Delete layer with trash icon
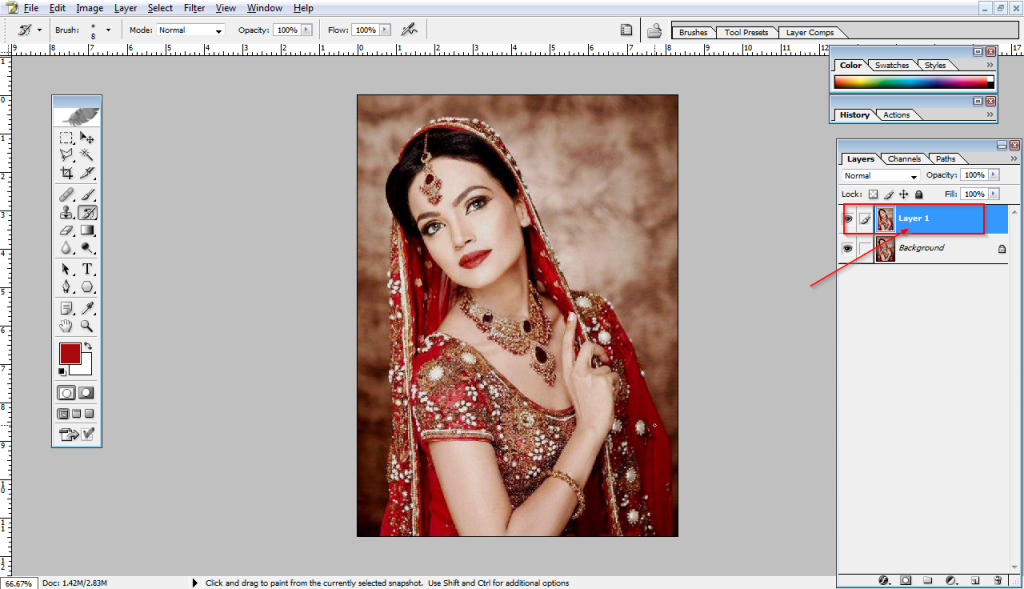 click(x=997, y=580)
